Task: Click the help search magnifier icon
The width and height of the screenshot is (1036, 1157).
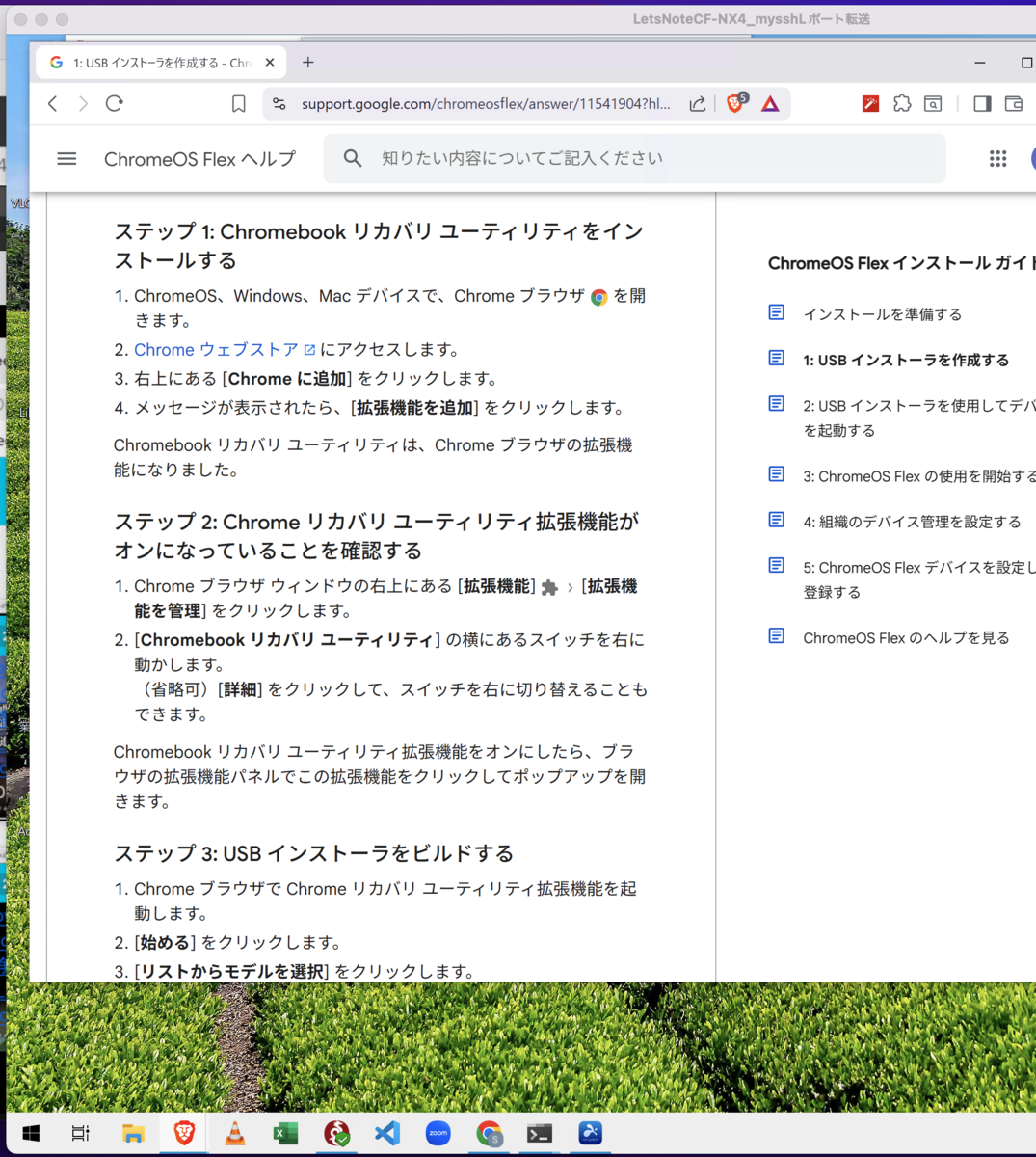Action: 353,158
